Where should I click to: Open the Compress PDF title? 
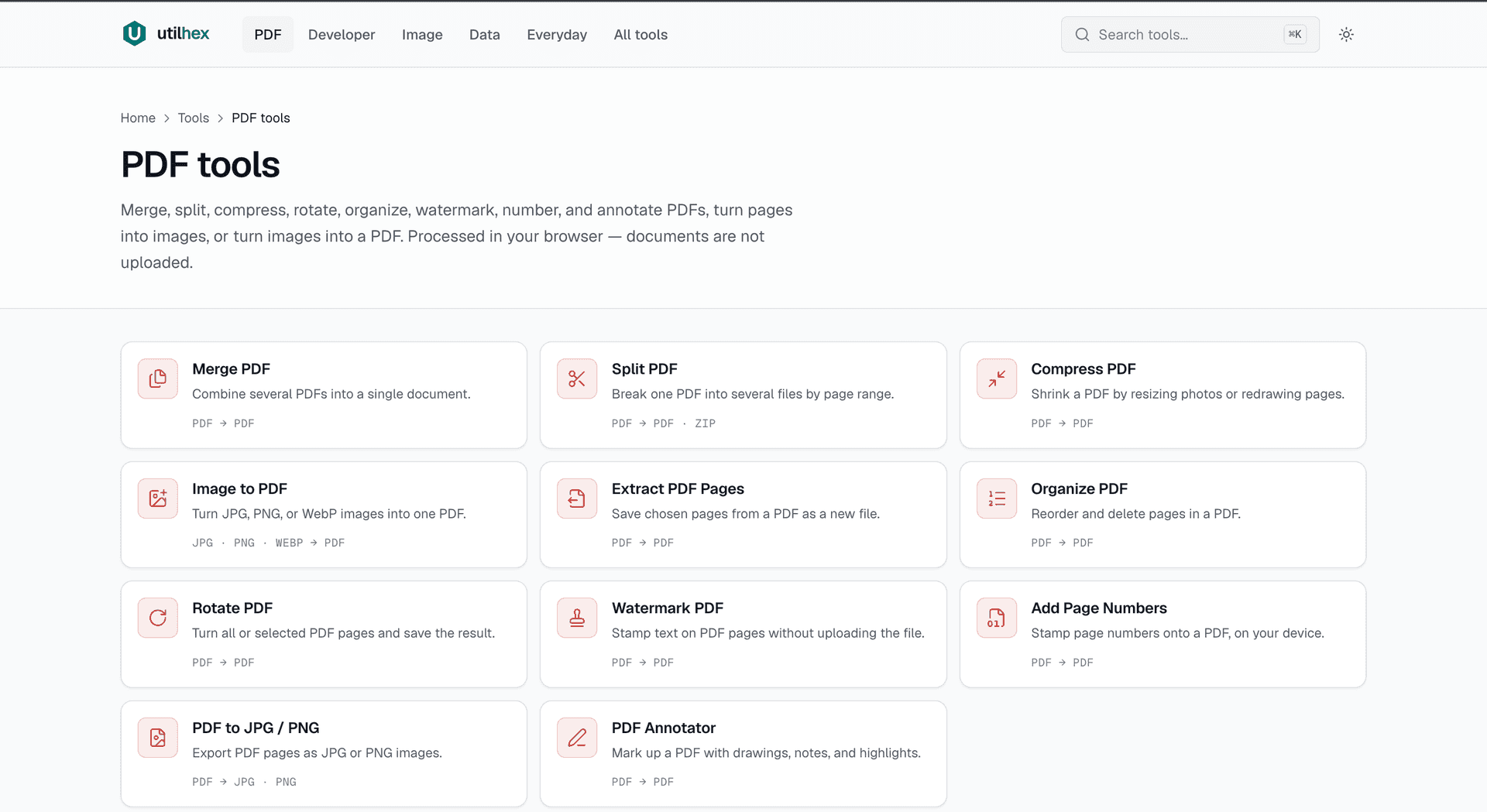1083,369
